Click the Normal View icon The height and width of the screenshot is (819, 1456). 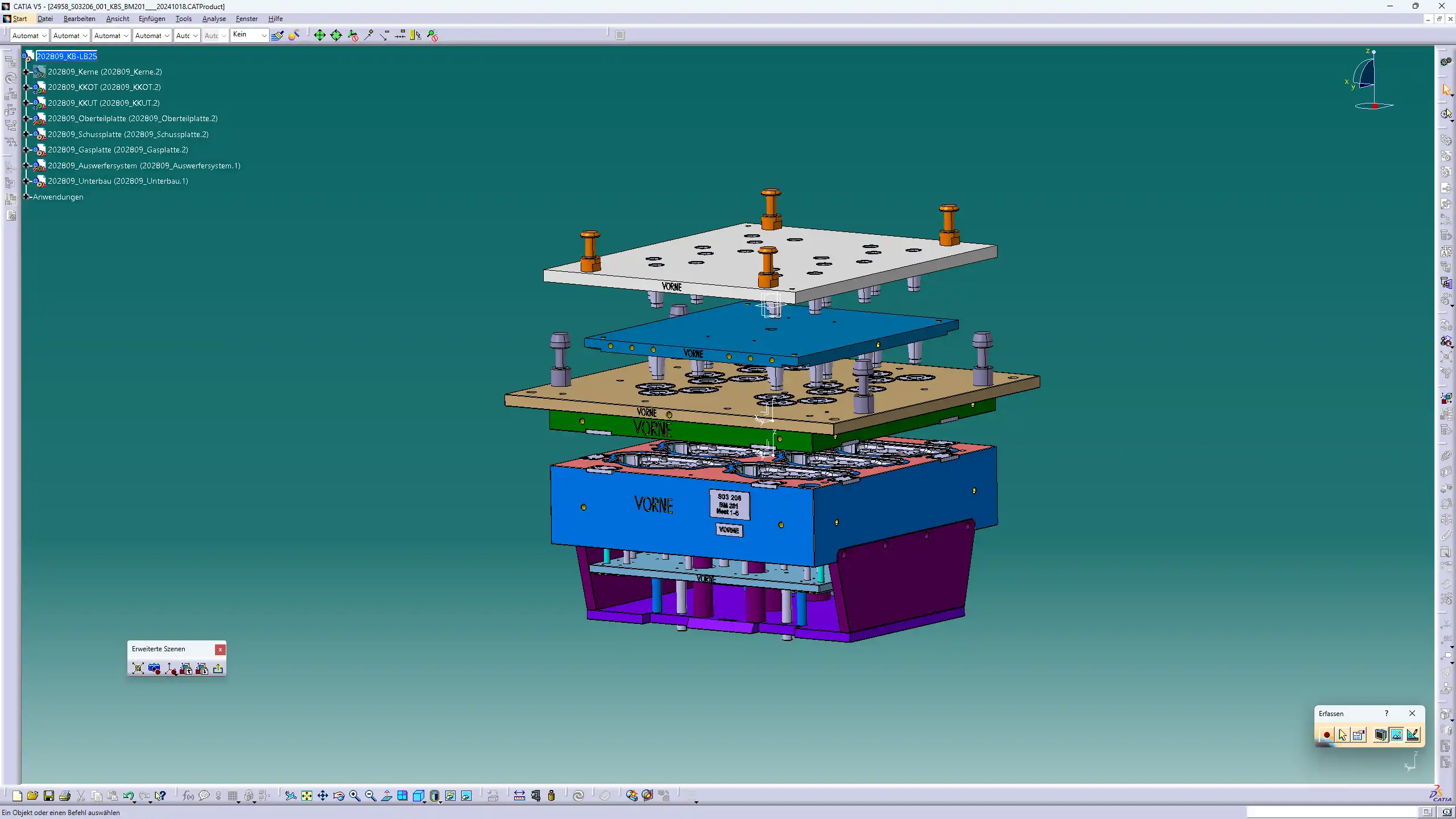tap(387, 796)
